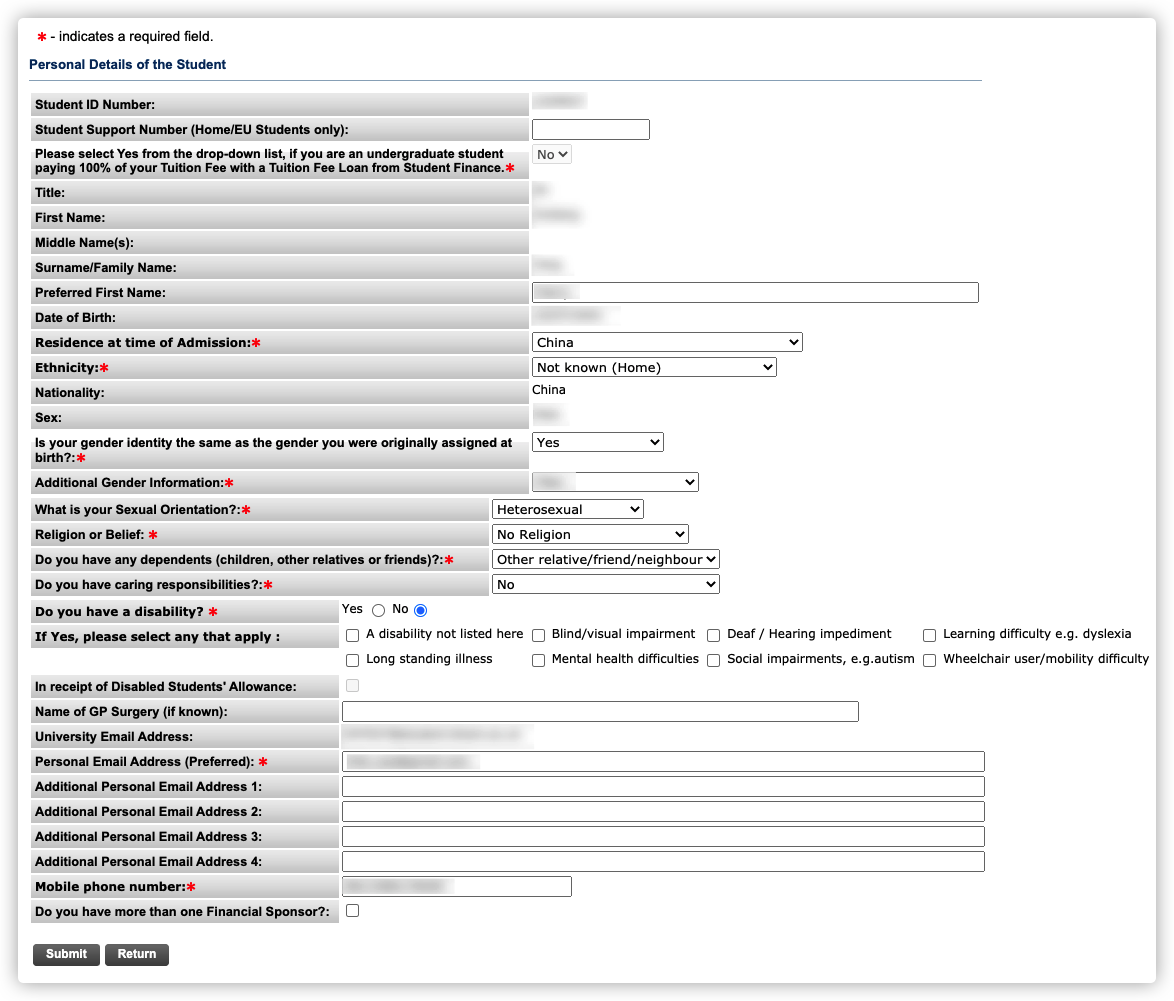1174x1001 pixels.
Task: Expand the dependents dropdown list
Action: coord(606,560)
